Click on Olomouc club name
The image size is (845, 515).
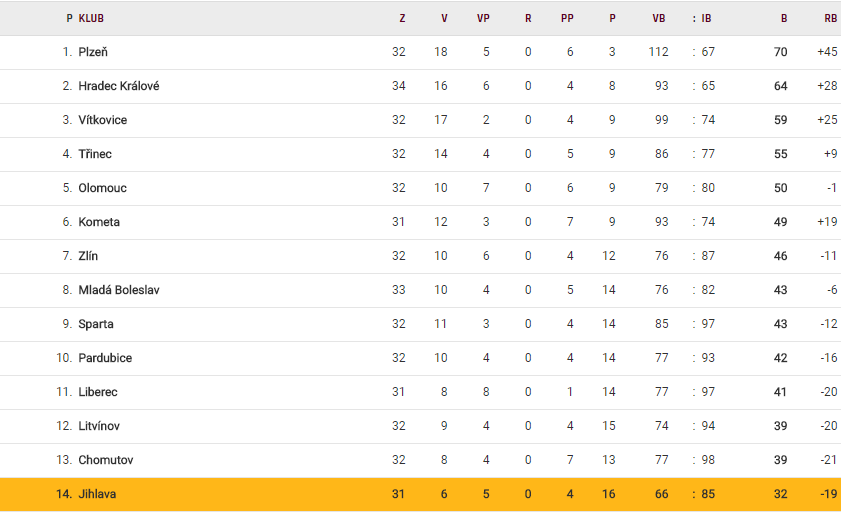coord(102,188)
